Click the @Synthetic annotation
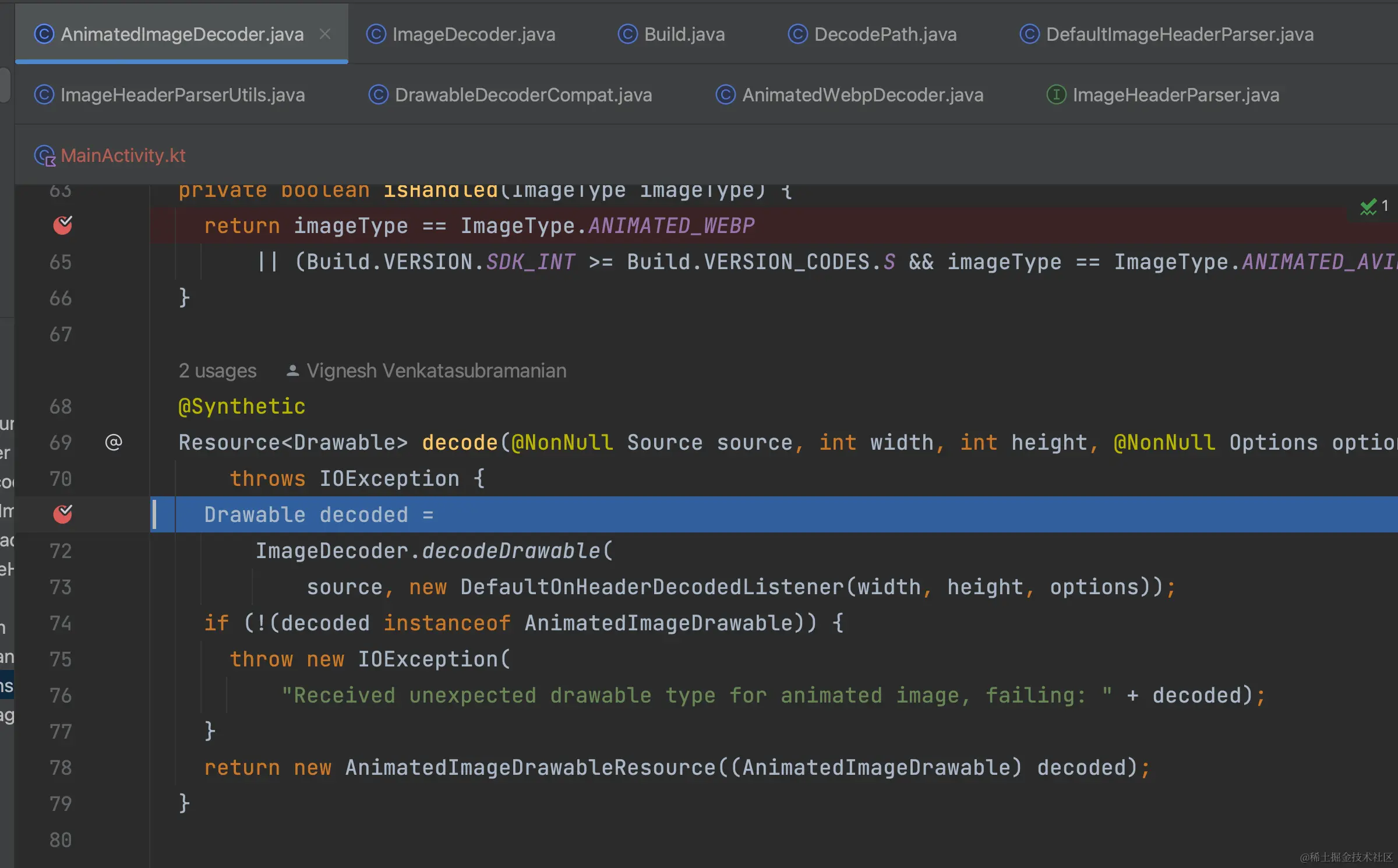 (242, 407)
